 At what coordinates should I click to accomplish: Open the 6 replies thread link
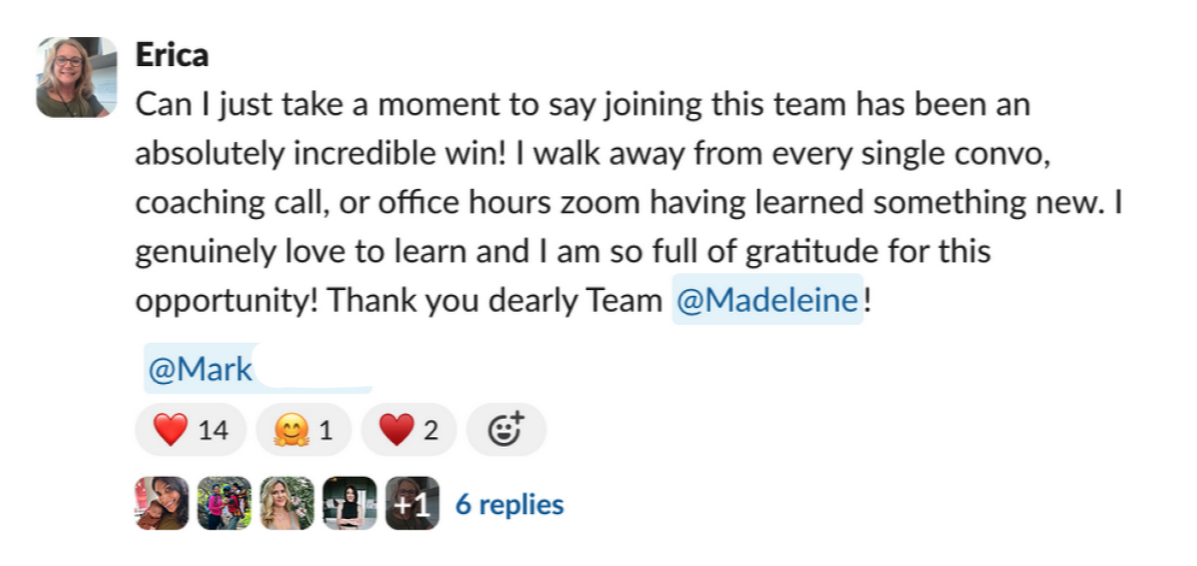509,504
